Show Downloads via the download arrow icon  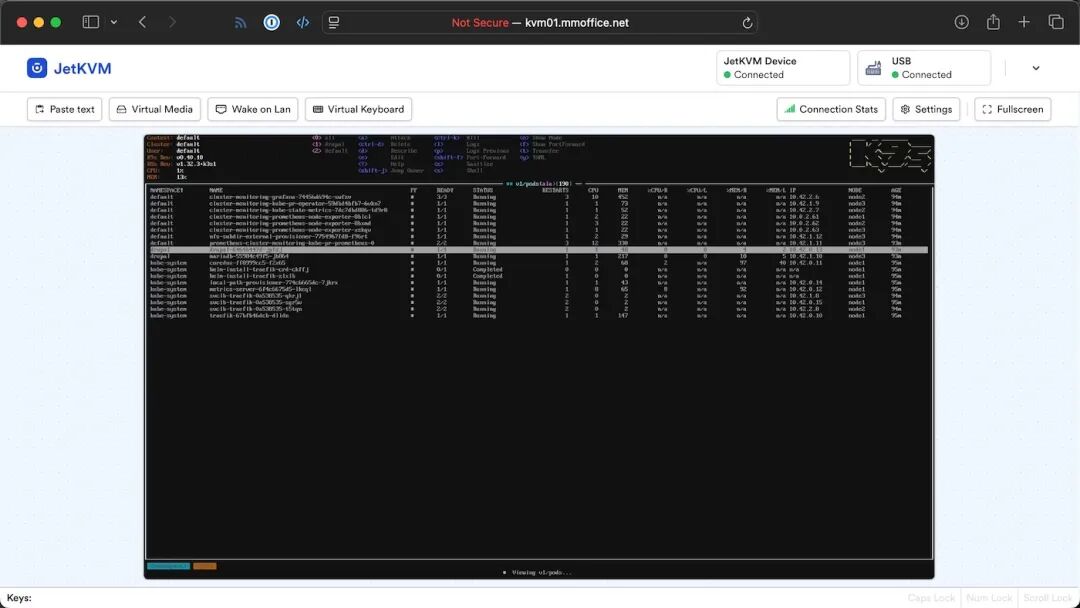click(961, 21)
